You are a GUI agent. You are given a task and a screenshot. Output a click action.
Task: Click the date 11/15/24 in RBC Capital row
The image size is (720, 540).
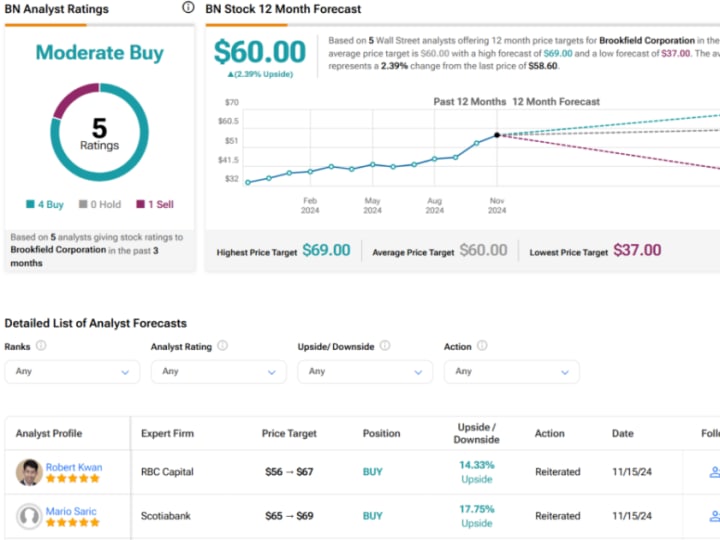tap(631, 472)
